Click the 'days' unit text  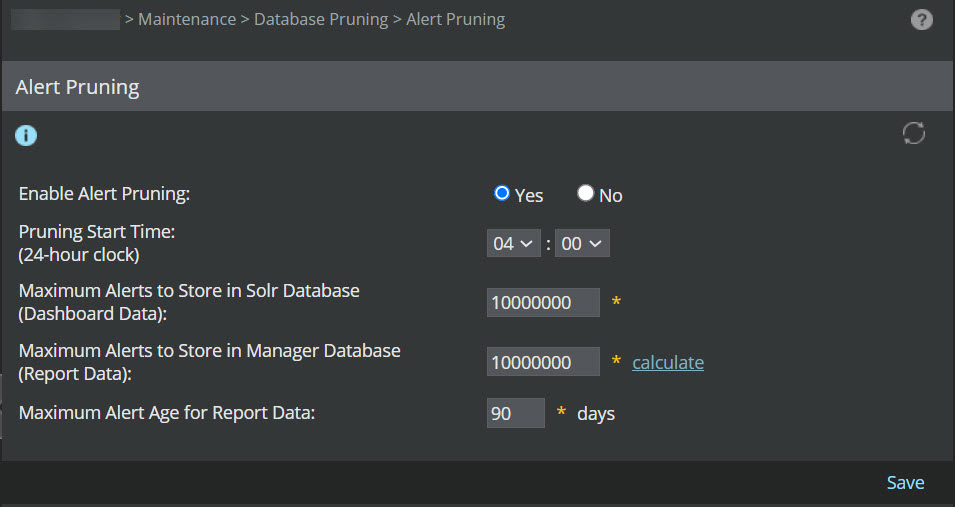[596, 414]
